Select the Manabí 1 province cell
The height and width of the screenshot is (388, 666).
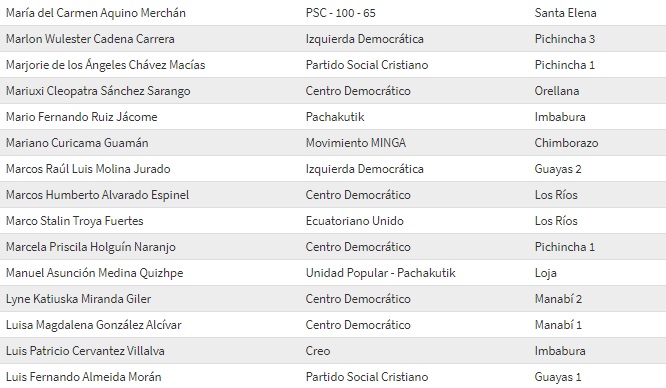click(558, 325)
